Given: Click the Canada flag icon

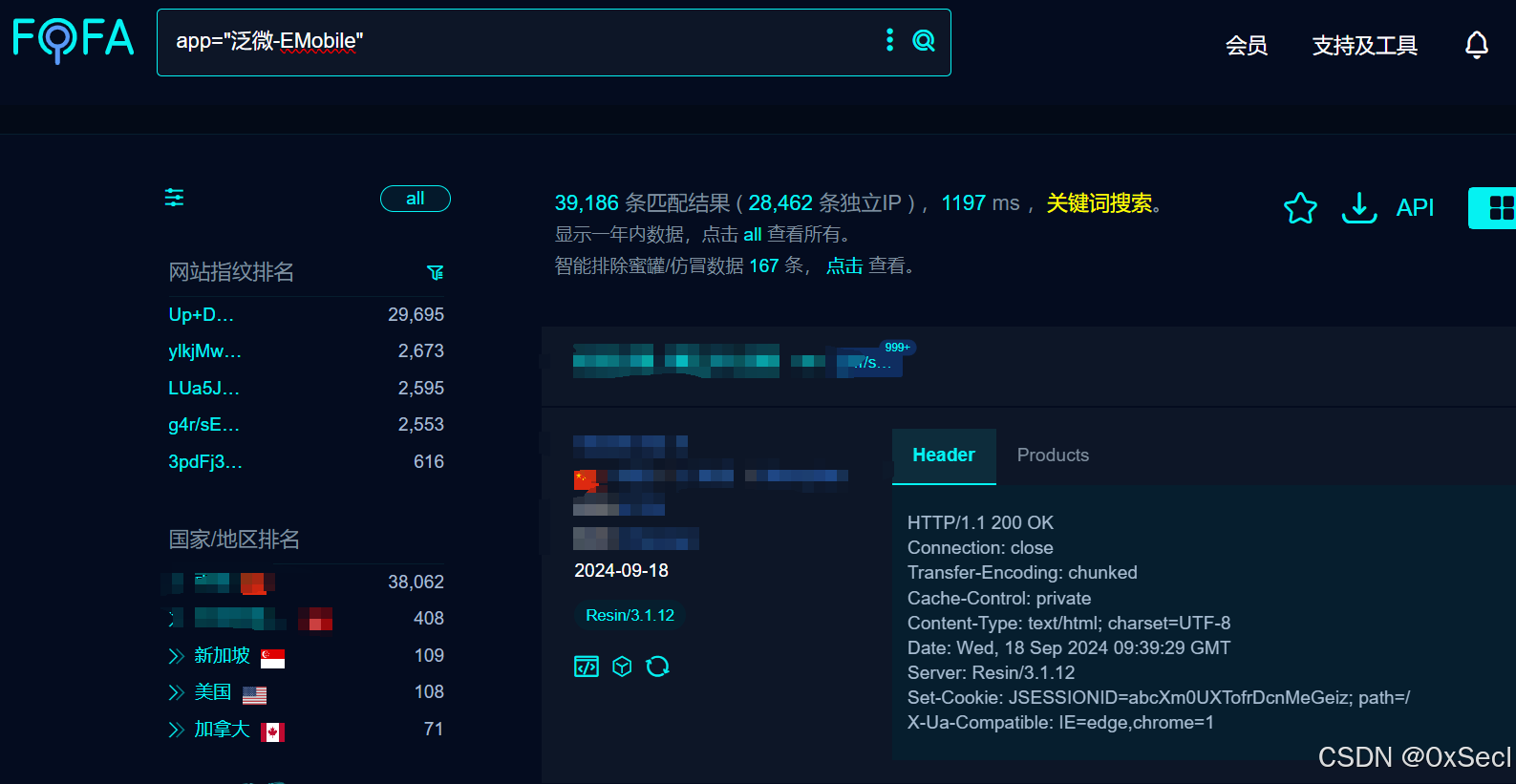Looking at the screenshot, I should (273, 732).
